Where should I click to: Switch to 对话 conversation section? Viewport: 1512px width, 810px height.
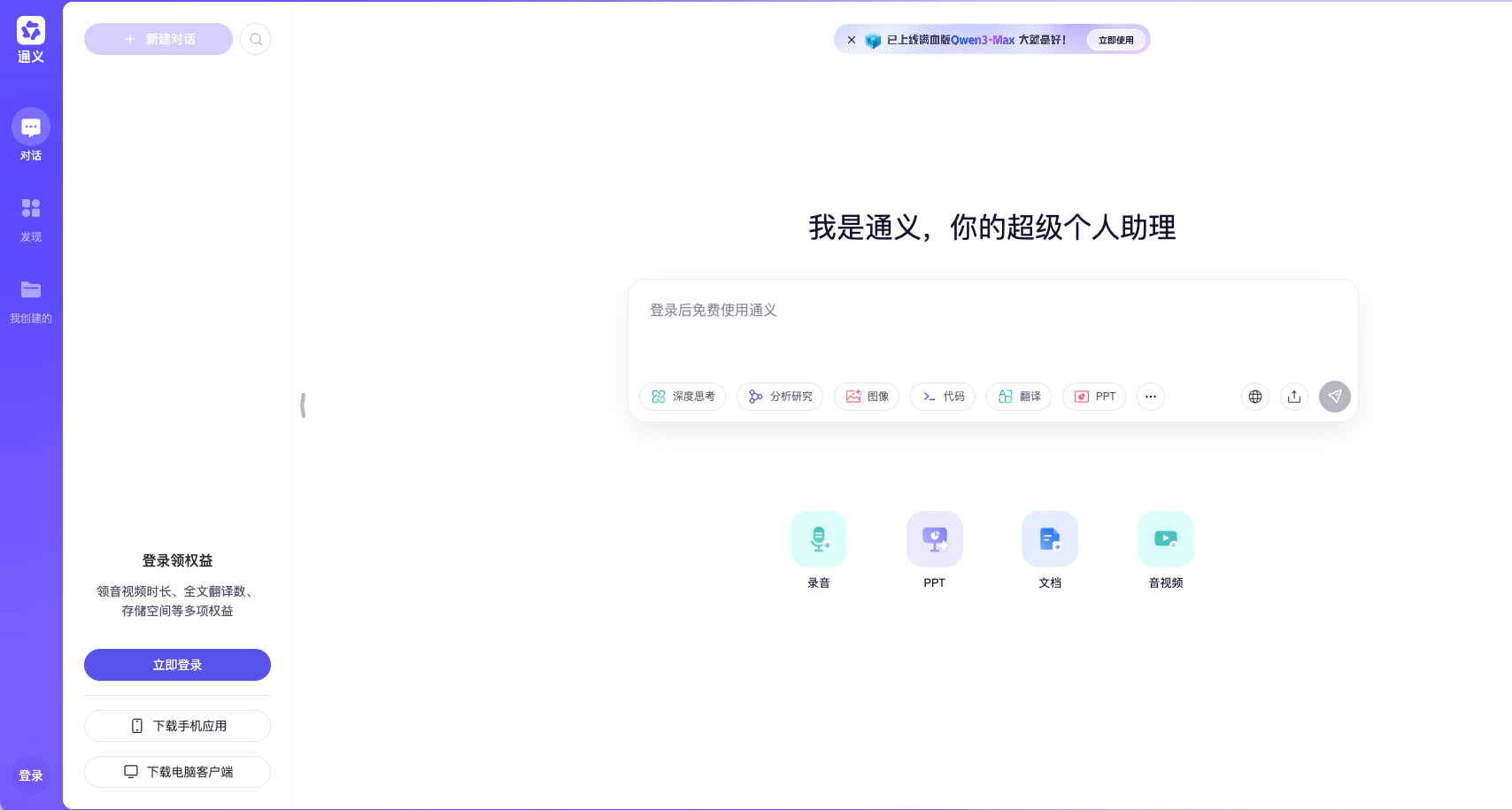[x=31, y=135]
